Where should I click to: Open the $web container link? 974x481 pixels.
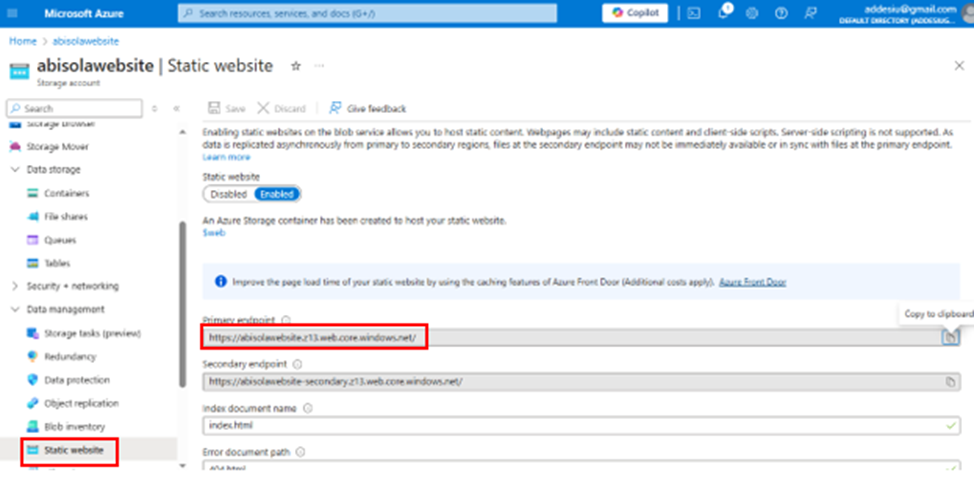[214, 232]
